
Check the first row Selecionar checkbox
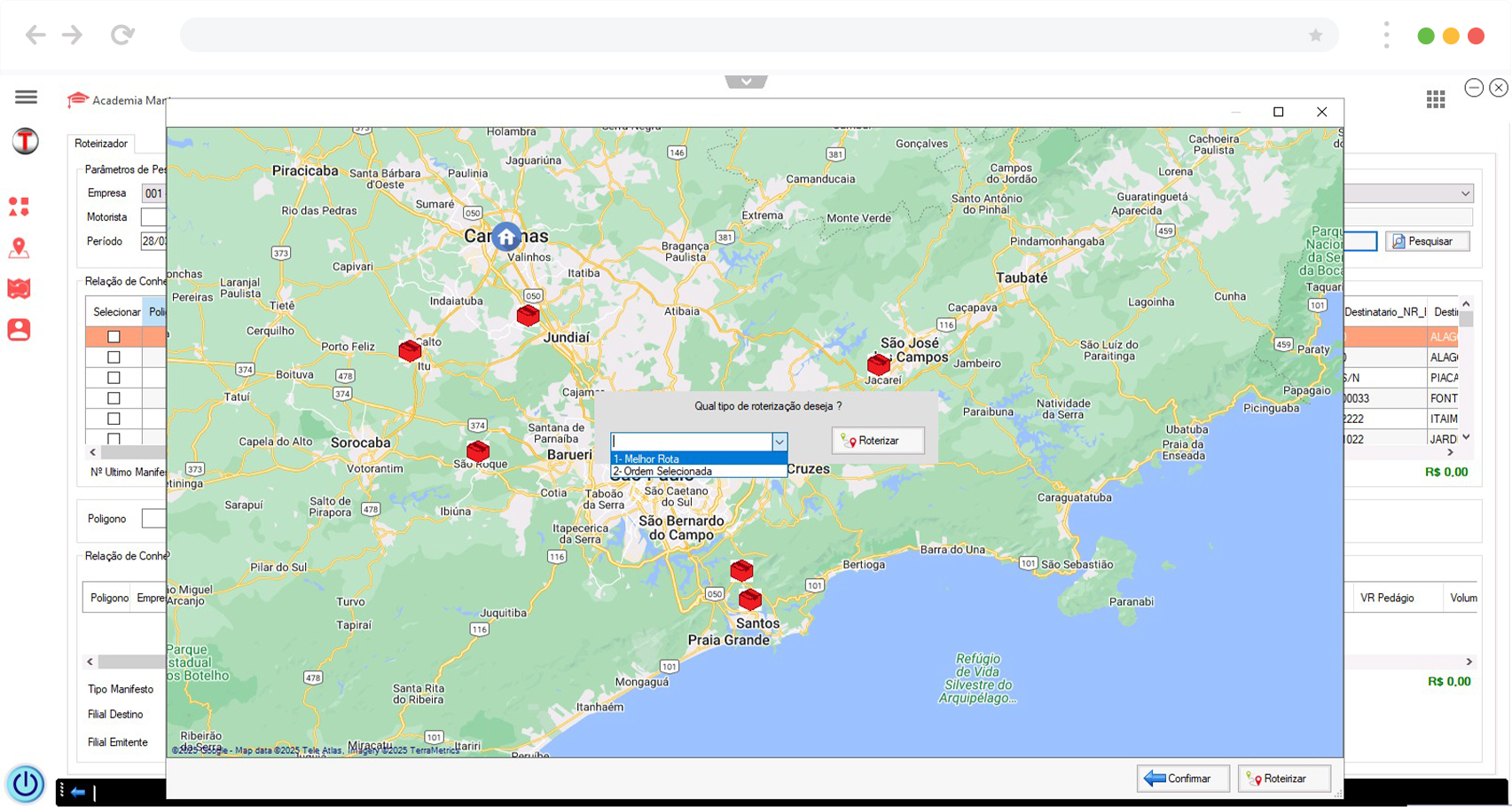[x=114, y=337]
